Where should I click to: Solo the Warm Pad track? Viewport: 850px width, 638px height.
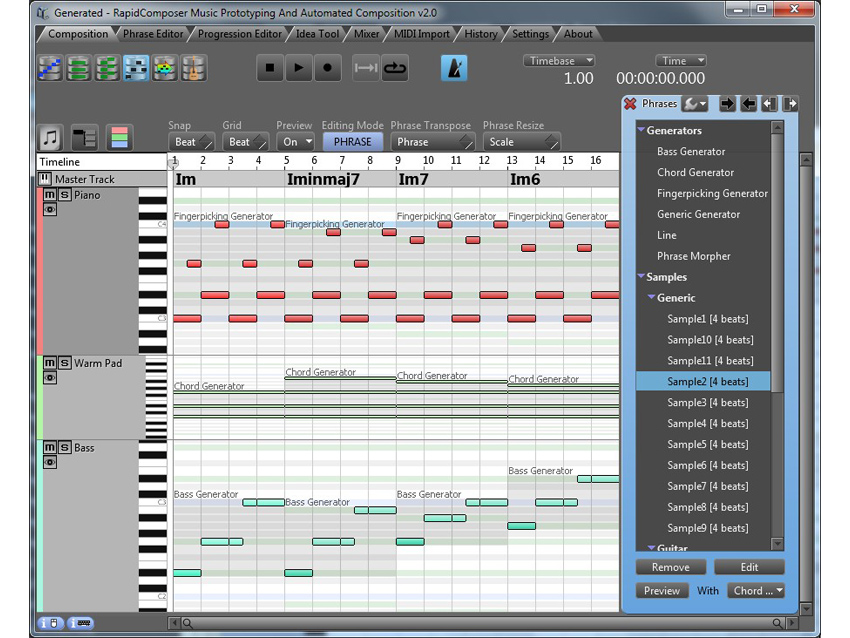click(x=65, y=363)
